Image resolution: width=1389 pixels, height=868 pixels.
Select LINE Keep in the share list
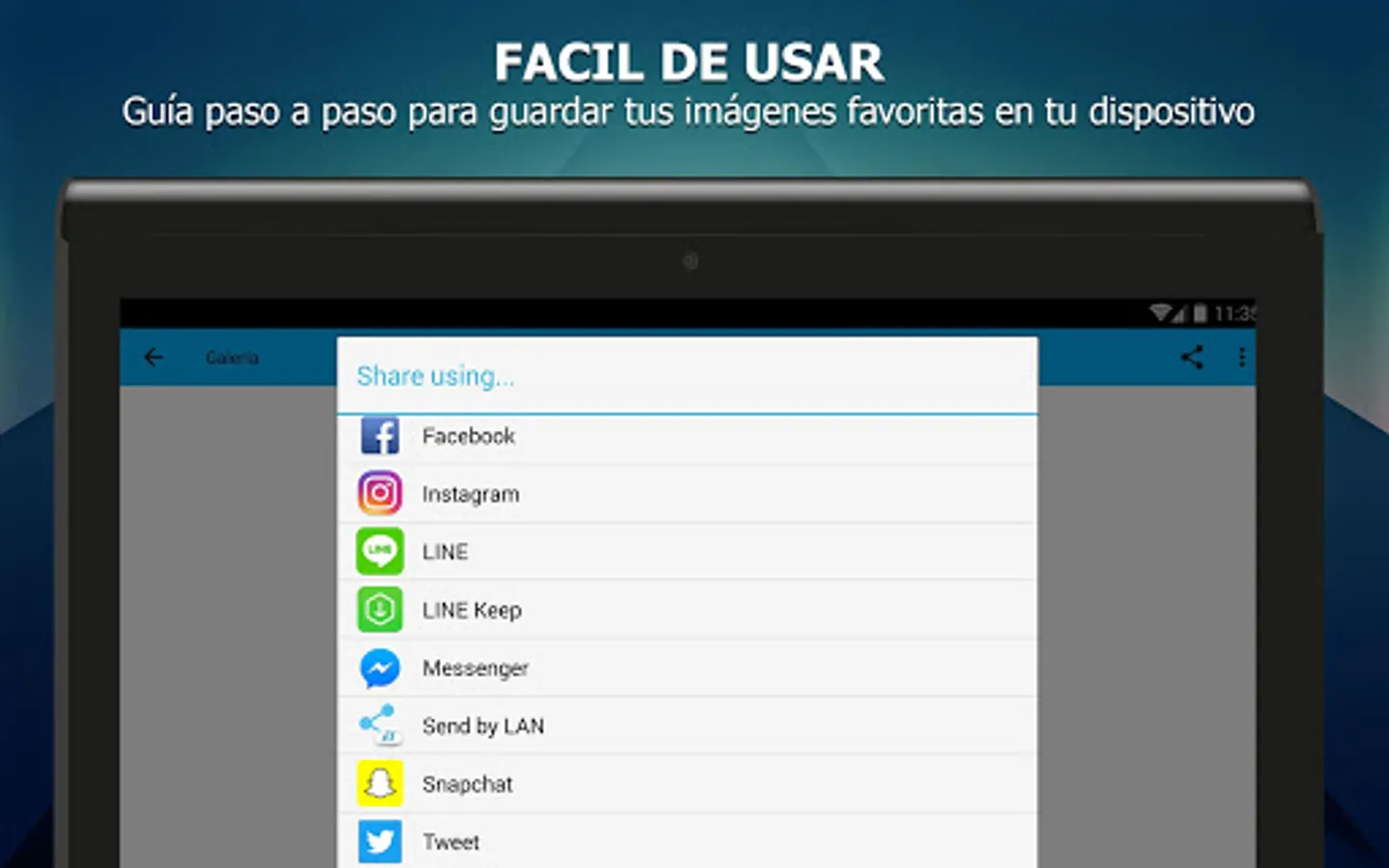coord(688,610)
